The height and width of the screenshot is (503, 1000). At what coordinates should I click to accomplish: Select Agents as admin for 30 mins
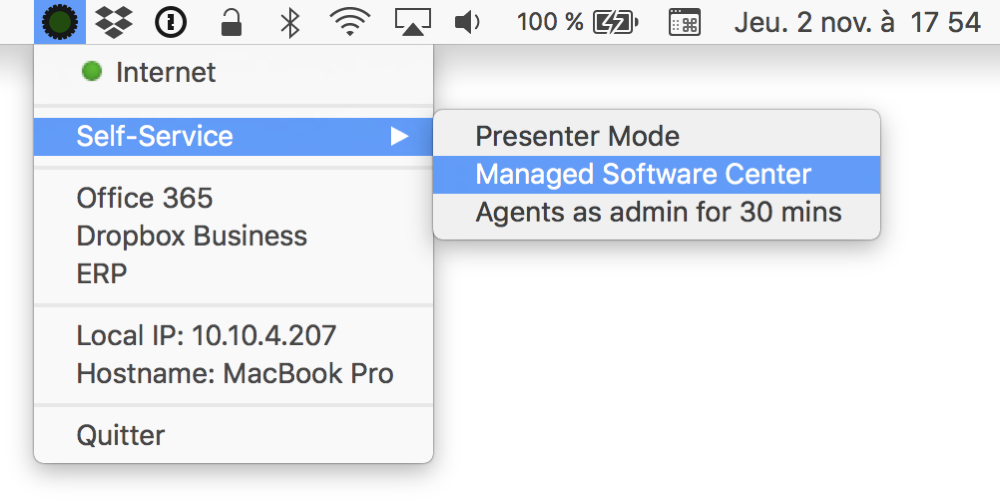(658, 212)
